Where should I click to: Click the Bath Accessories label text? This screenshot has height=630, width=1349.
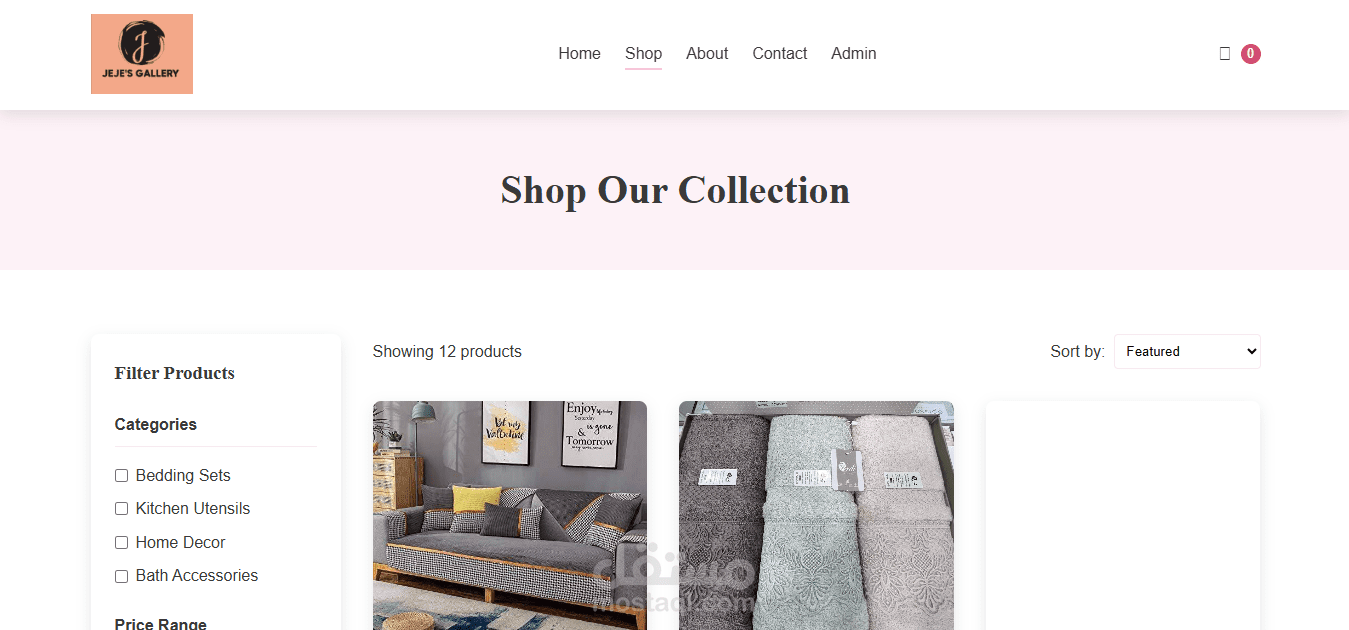[196, 576]
